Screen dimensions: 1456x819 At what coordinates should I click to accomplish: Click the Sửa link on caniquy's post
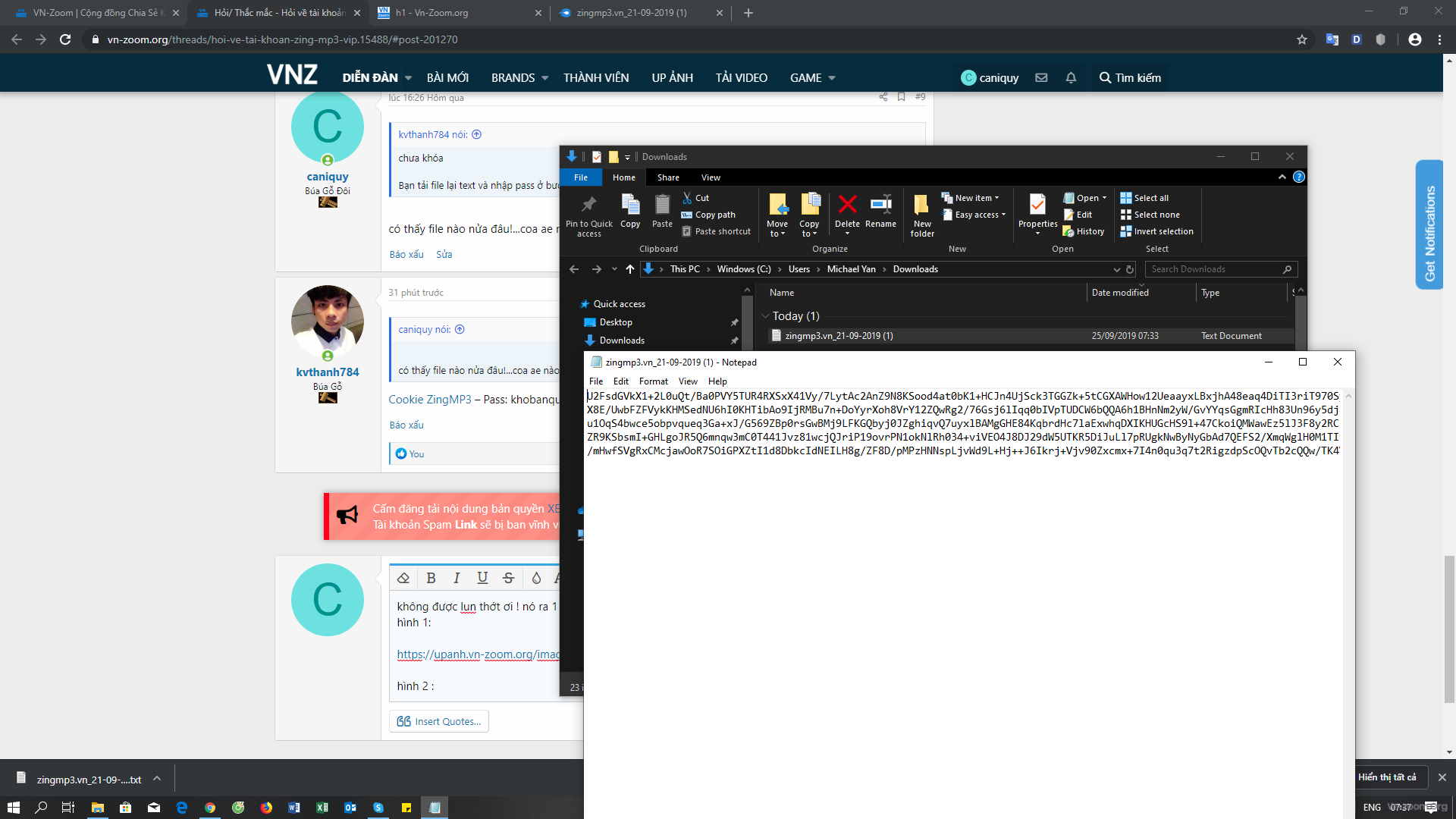click(x=444, y=254)
